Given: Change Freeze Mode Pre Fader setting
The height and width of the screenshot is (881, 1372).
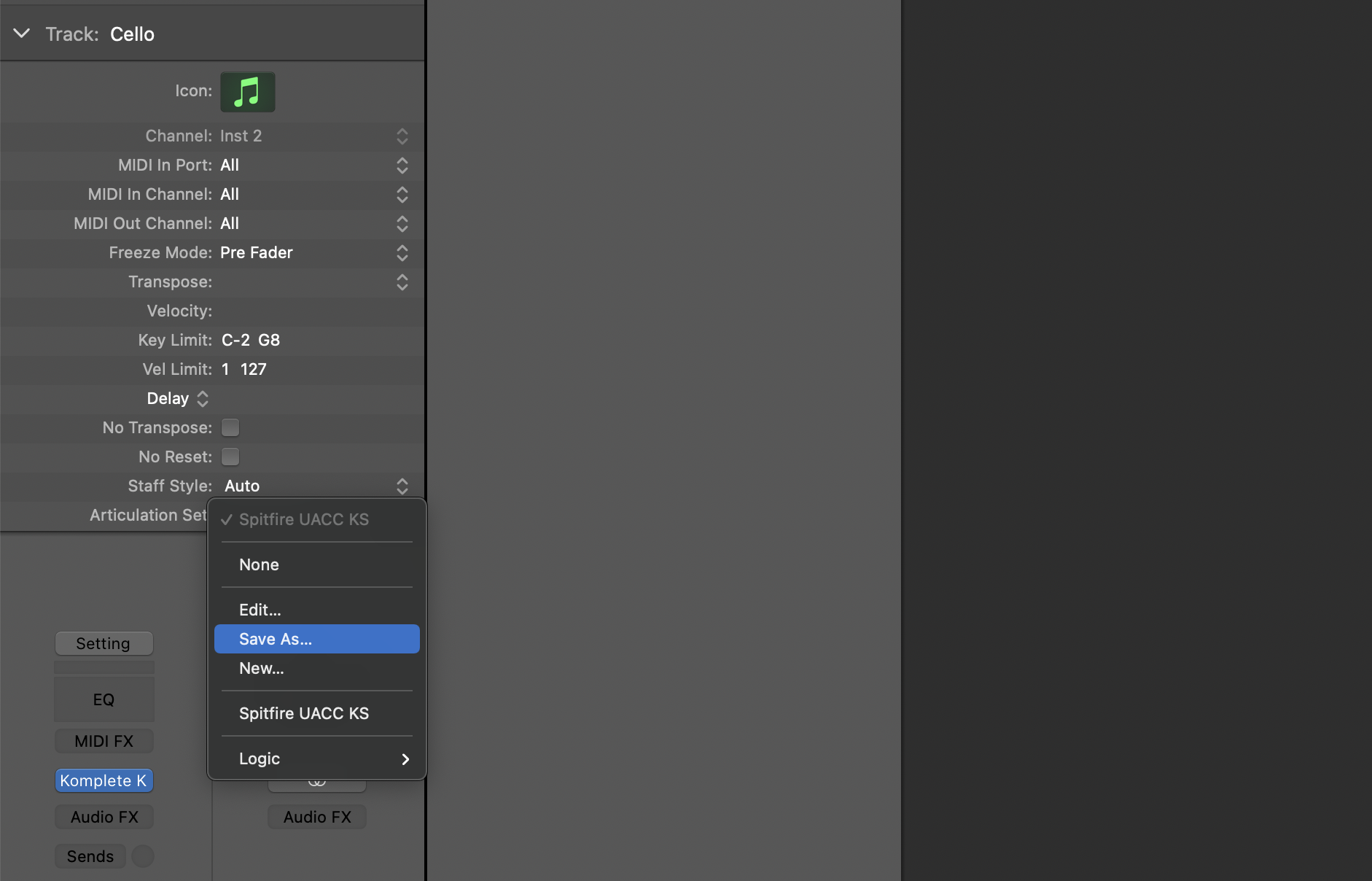Looking at the screenshot, I should tap(402, 253).
